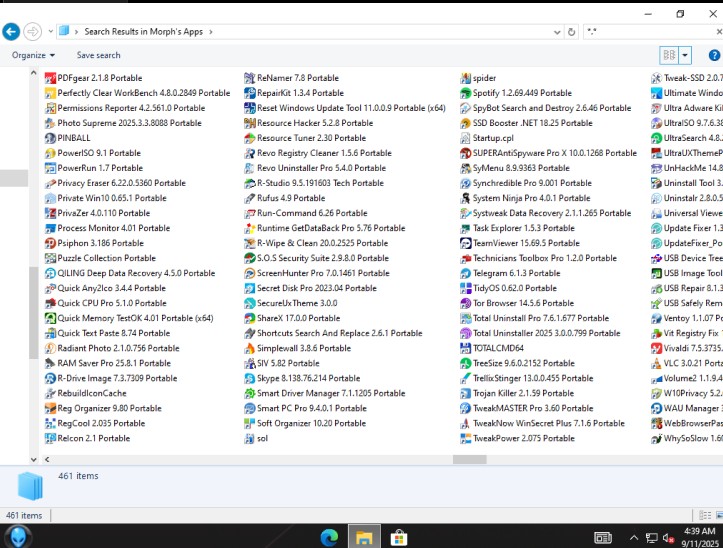
Task: Select Startup.cpl entry
Action: coord(487,138)
